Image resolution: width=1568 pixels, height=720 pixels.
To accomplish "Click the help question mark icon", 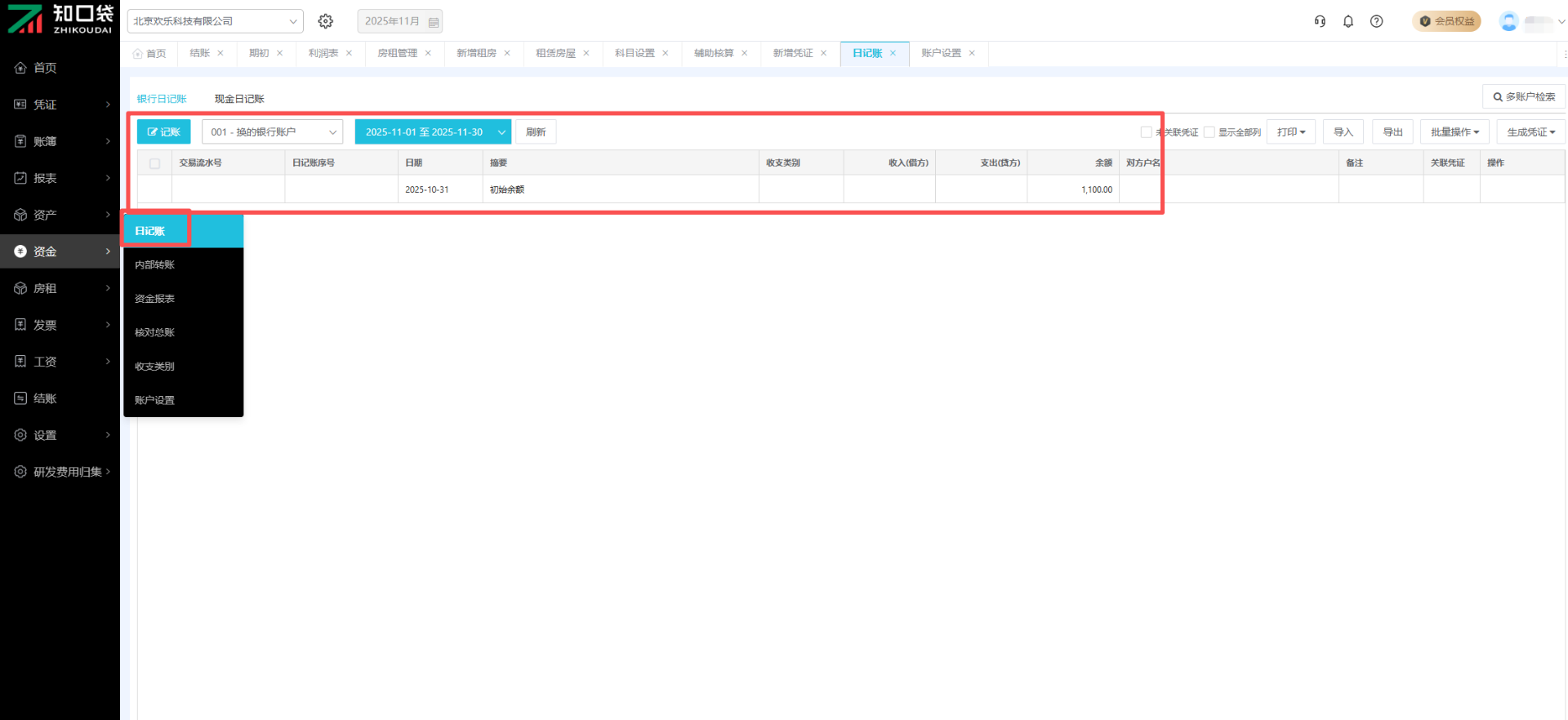I will [x=1377, y=21].
